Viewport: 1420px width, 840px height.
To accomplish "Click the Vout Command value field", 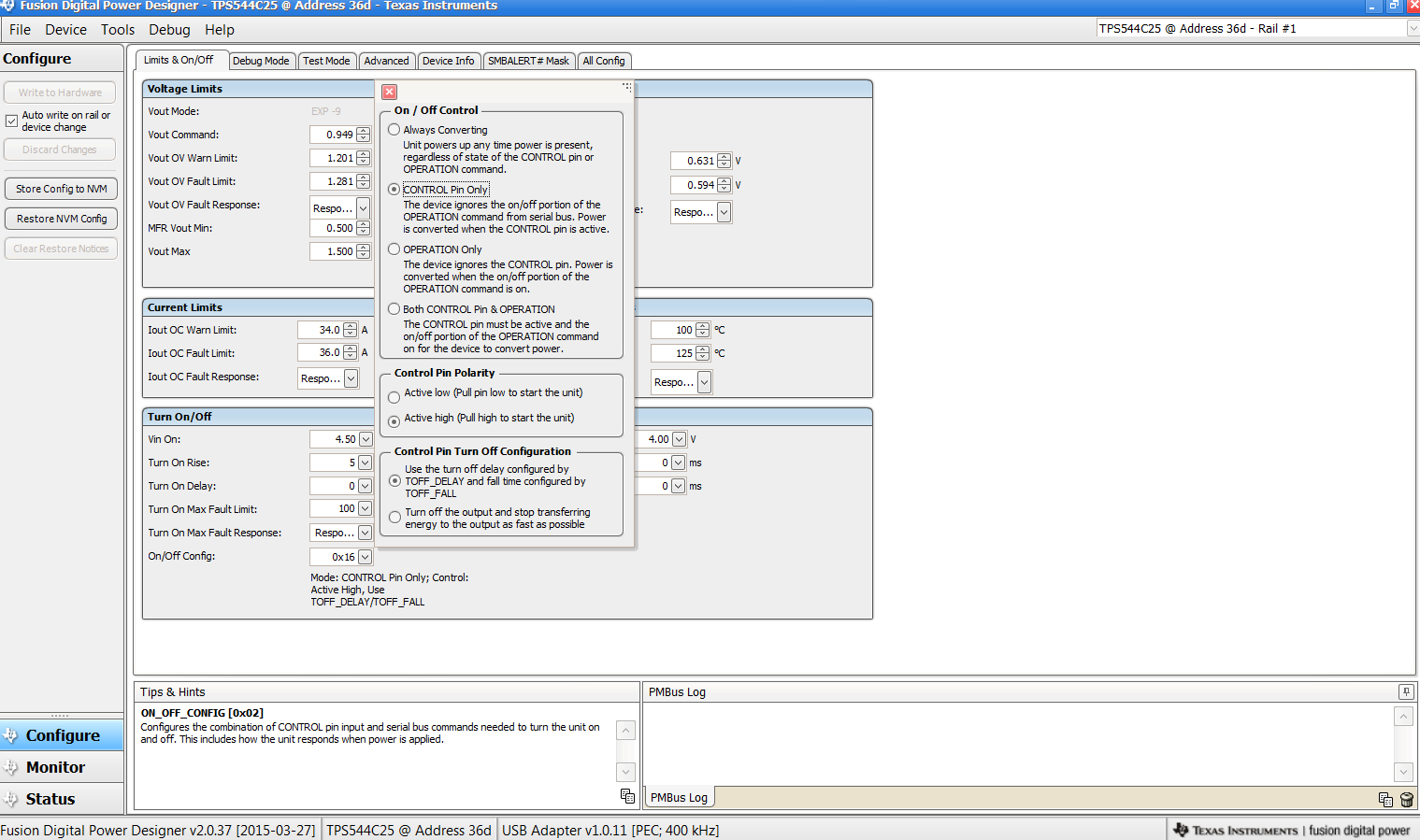I will tap(333, 135).
